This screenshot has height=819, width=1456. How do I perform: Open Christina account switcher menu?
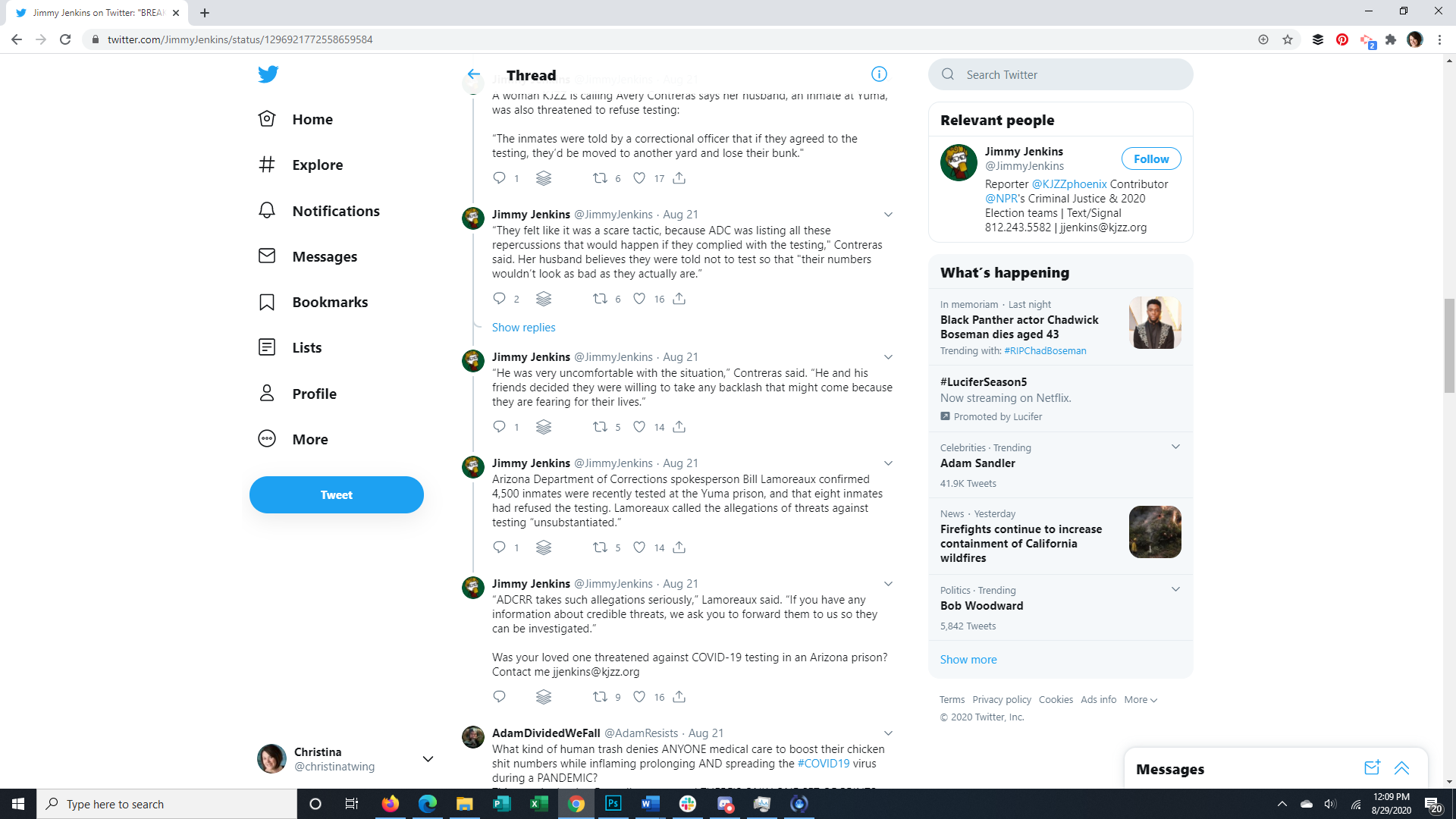coord(428,759)
